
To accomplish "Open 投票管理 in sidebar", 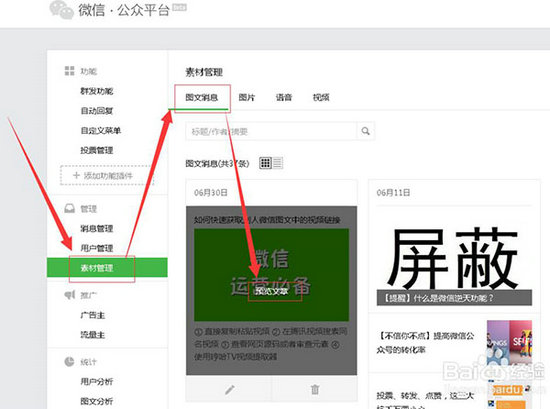I will pyautogui.click(x=97, y=150).
